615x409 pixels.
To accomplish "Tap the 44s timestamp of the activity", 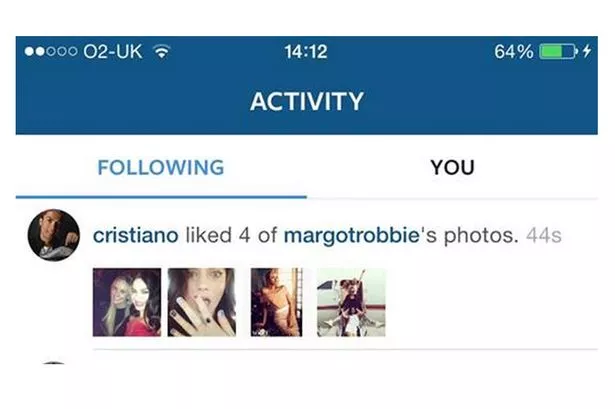I will 544,236.
